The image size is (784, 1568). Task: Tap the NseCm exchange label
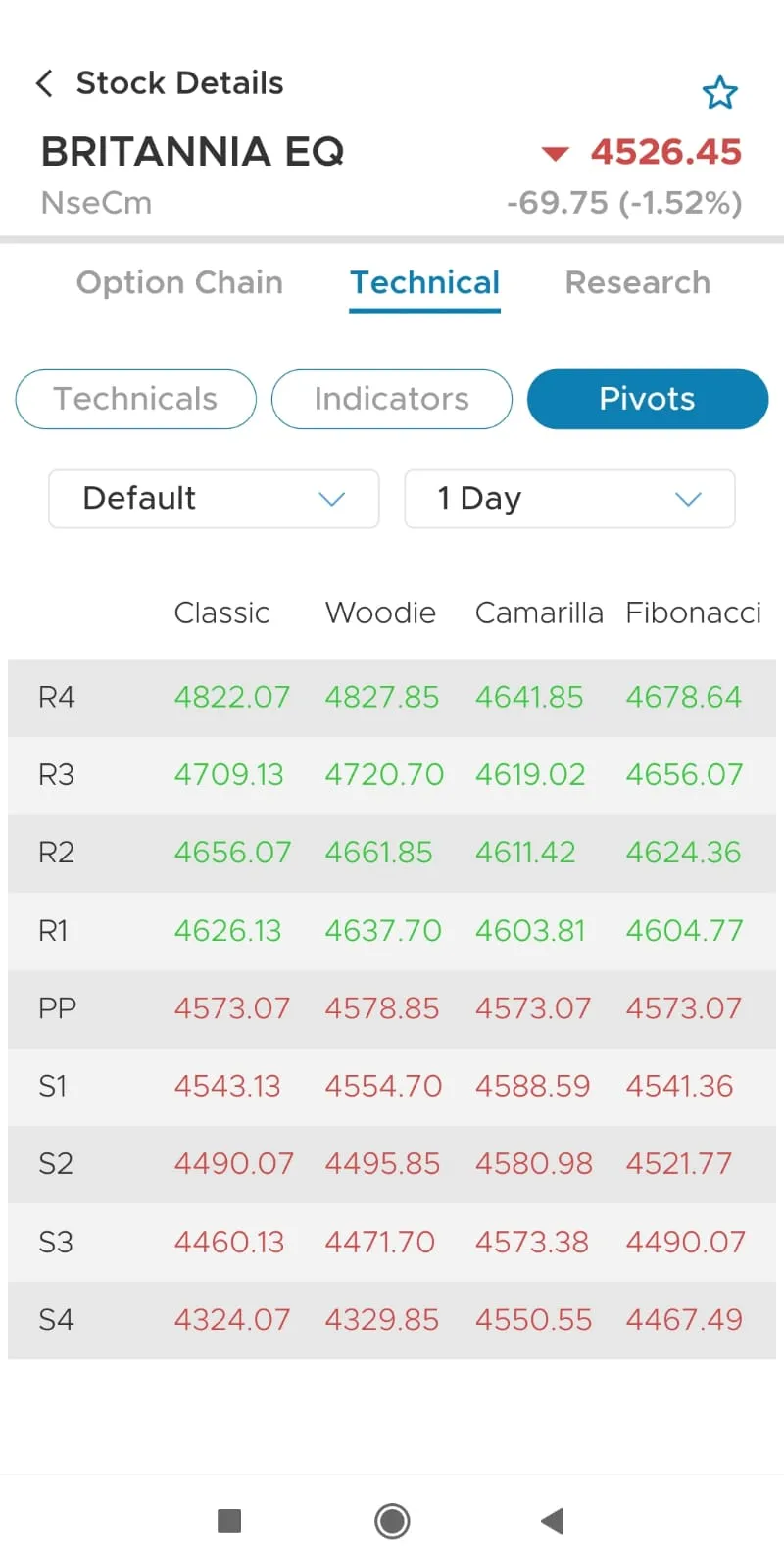coord(96,203)
